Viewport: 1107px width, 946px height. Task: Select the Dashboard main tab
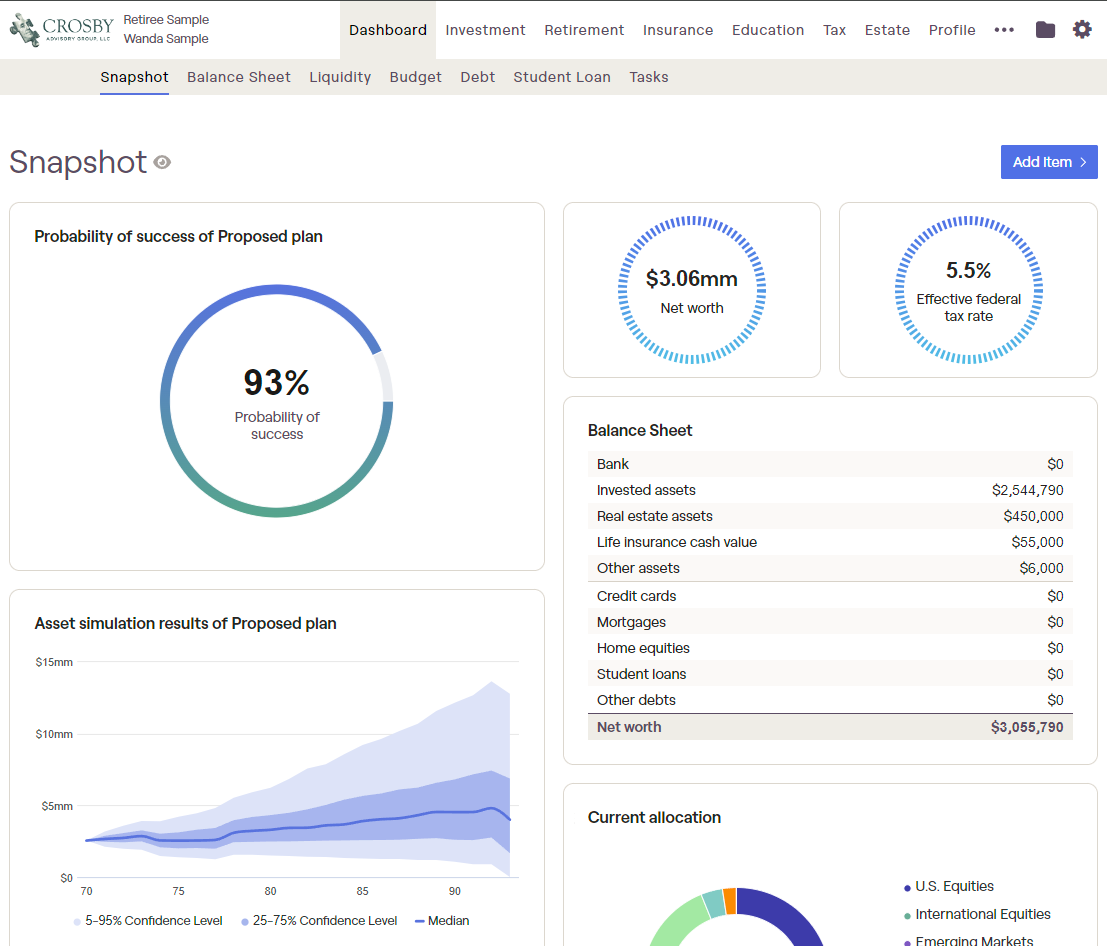[x=388, y=30]
